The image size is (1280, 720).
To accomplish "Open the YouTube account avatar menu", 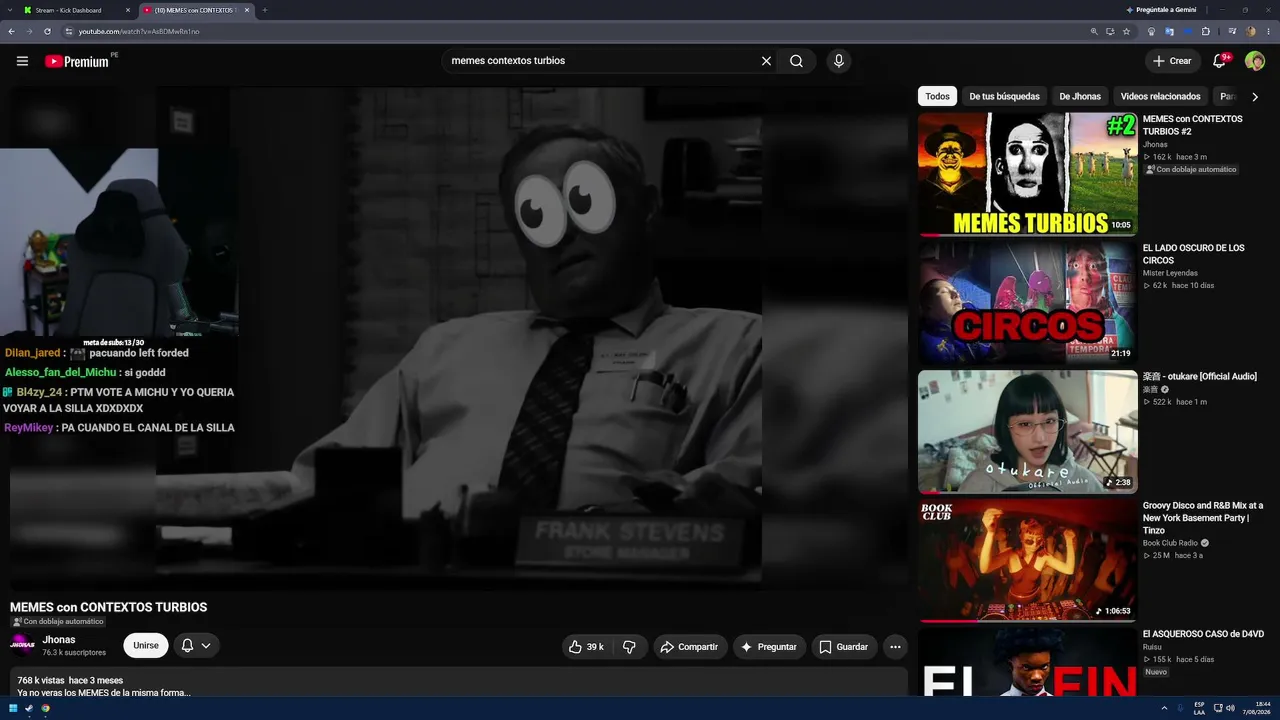I will pyautogui.click(x=1255, y=61).
